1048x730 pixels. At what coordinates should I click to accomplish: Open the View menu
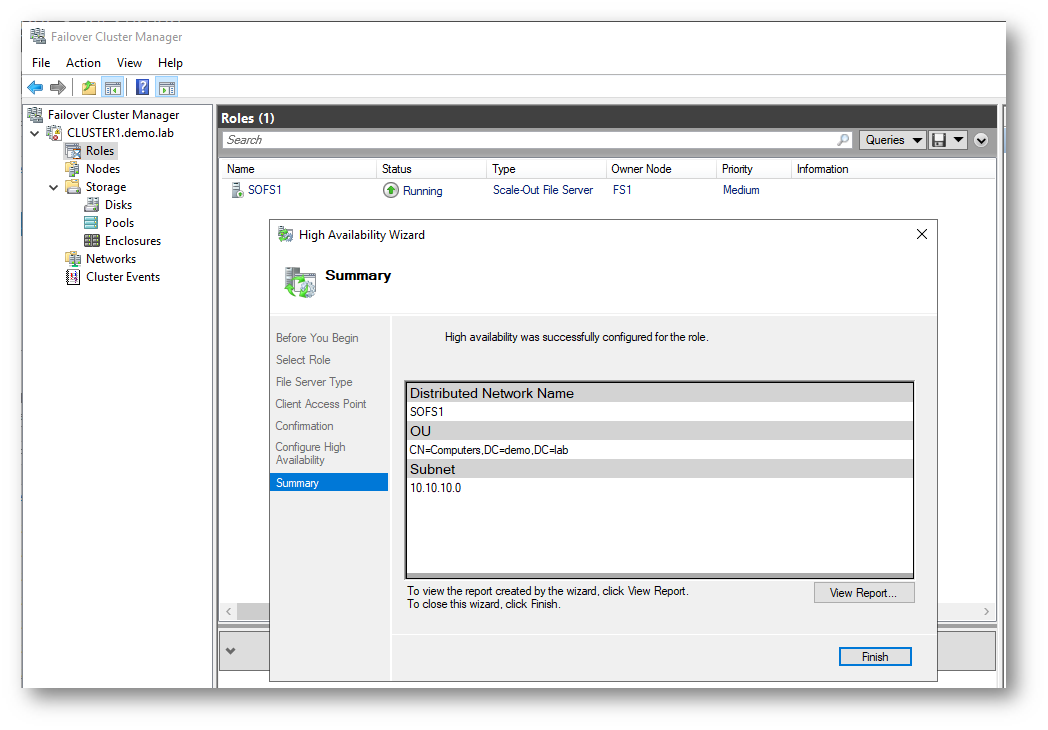pyautogui.click(x=129, y=63)
